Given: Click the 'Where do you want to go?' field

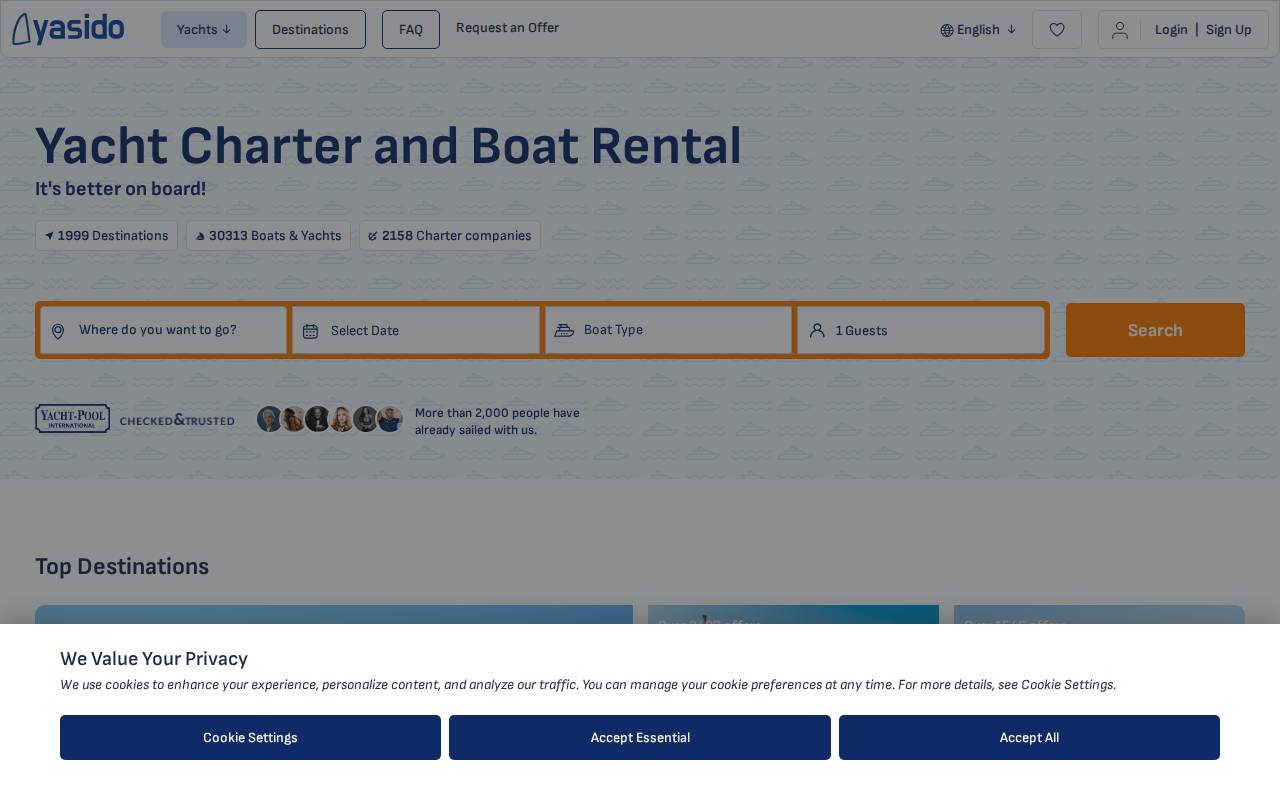Looking at the screenshot, I should [164, 330].
